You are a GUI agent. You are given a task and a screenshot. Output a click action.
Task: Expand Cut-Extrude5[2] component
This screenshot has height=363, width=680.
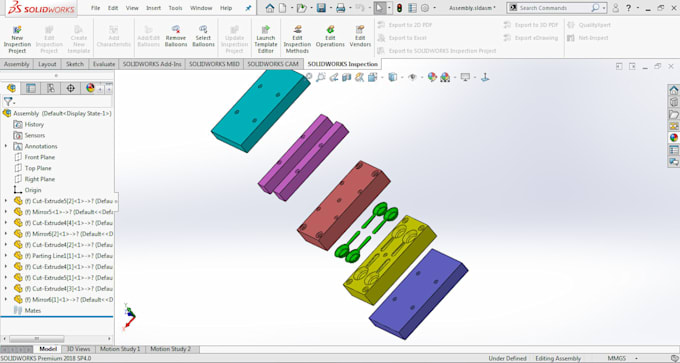pyautogui.click(x=6, y=201)
